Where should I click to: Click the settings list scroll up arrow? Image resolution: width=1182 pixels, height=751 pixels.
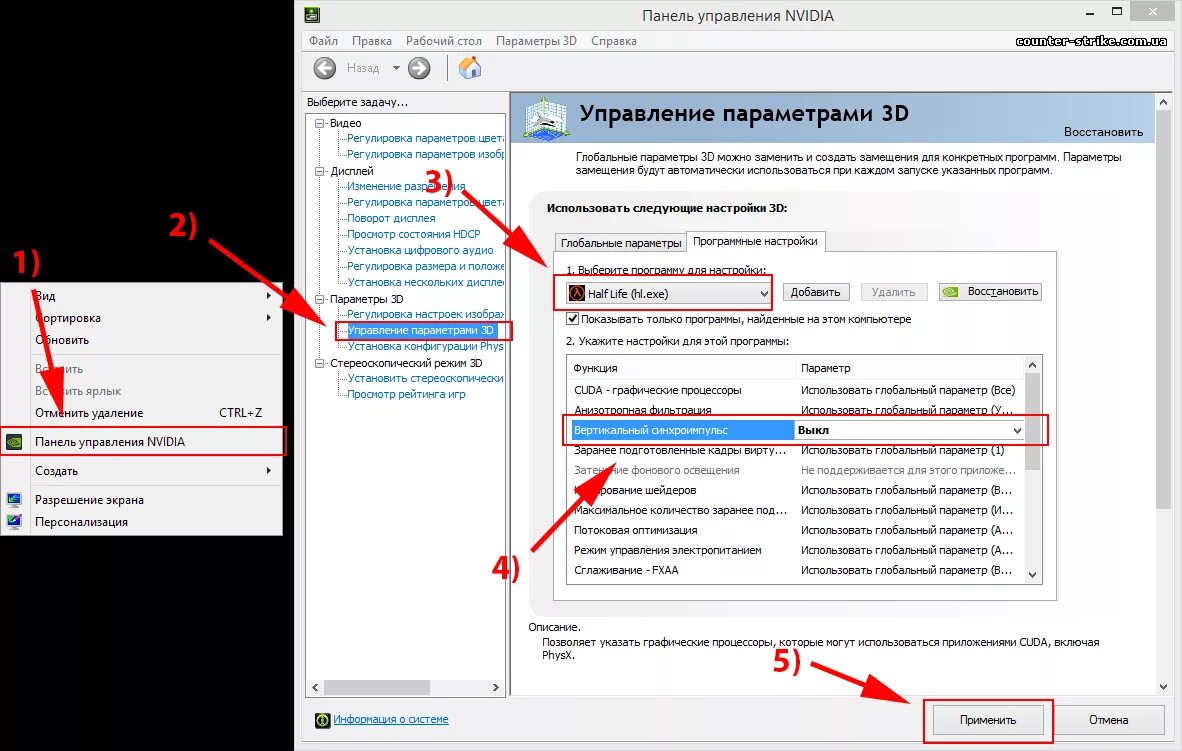(x=1033, y=365)
